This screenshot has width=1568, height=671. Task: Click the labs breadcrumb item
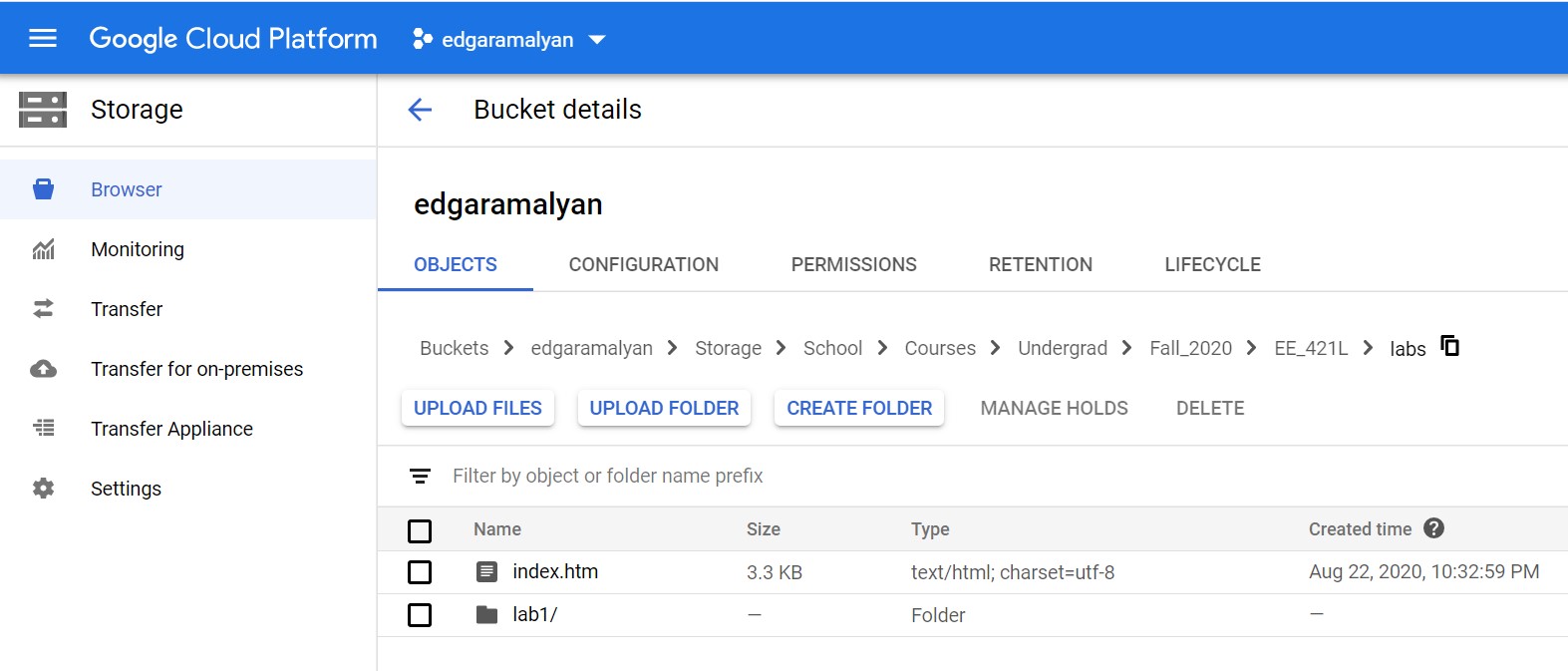click(x=1408, y=349)
